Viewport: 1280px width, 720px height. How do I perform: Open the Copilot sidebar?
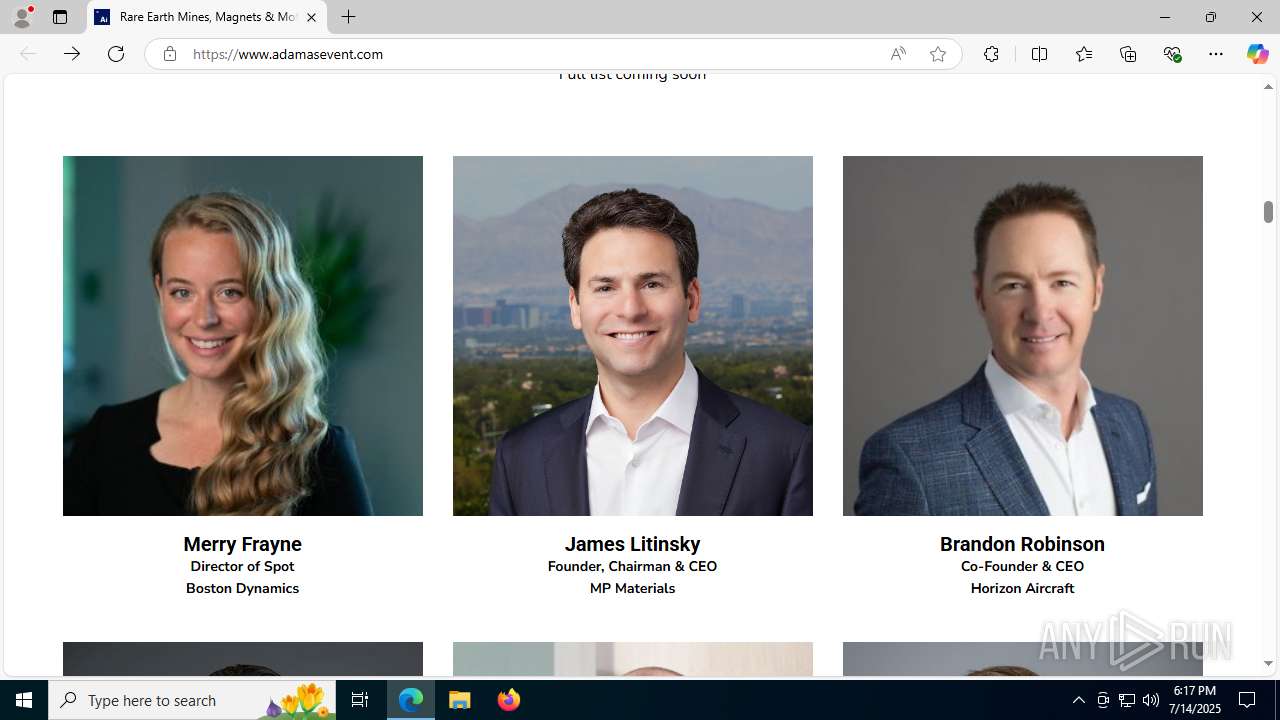pyautogui.click(x=1257, y=54)
